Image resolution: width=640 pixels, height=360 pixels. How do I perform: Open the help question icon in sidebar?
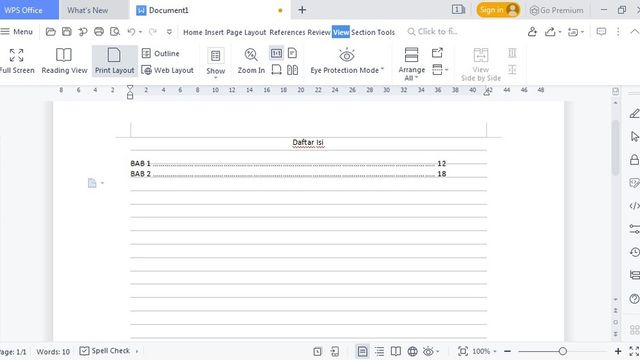[x=634, y=299]
